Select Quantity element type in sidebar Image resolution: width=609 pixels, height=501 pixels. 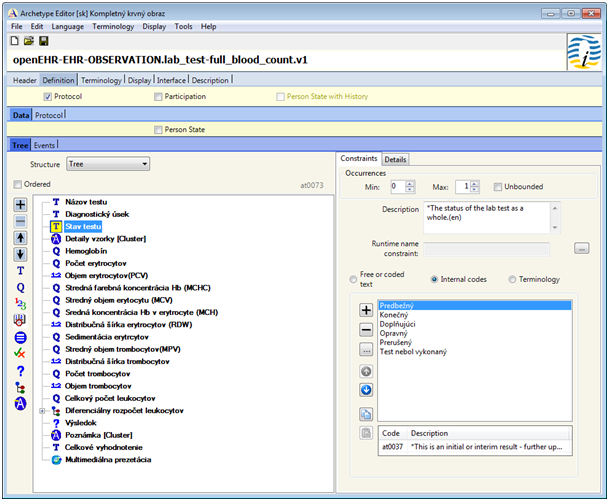(x=21, y=287)
